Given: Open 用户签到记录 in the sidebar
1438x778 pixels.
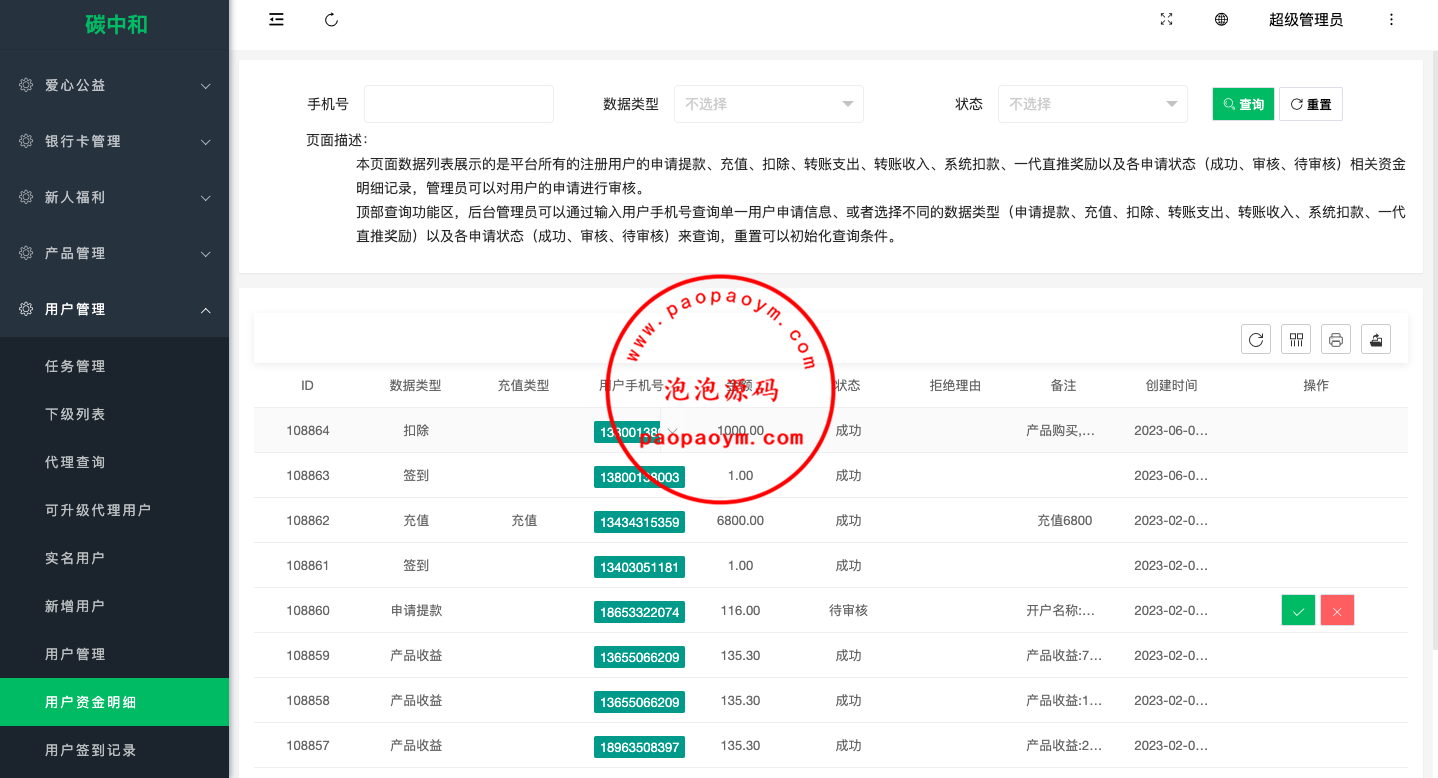Looking at the screenshot, I should 91,750.
